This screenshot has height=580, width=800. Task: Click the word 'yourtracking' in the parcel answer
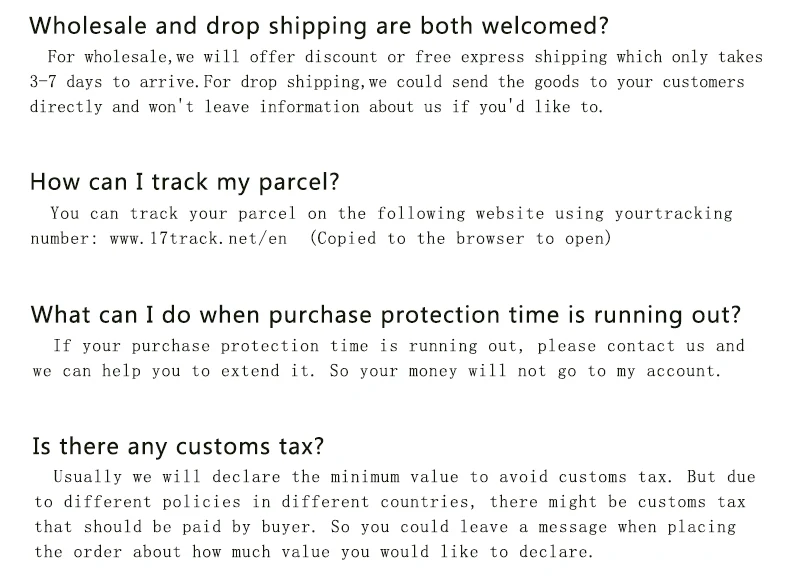pyautogui.click(x=673, y=214)
